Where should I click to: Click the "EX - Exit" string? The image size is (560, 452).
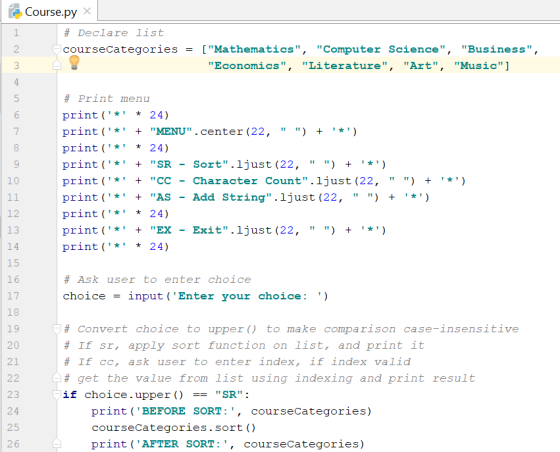pos(189,230)
